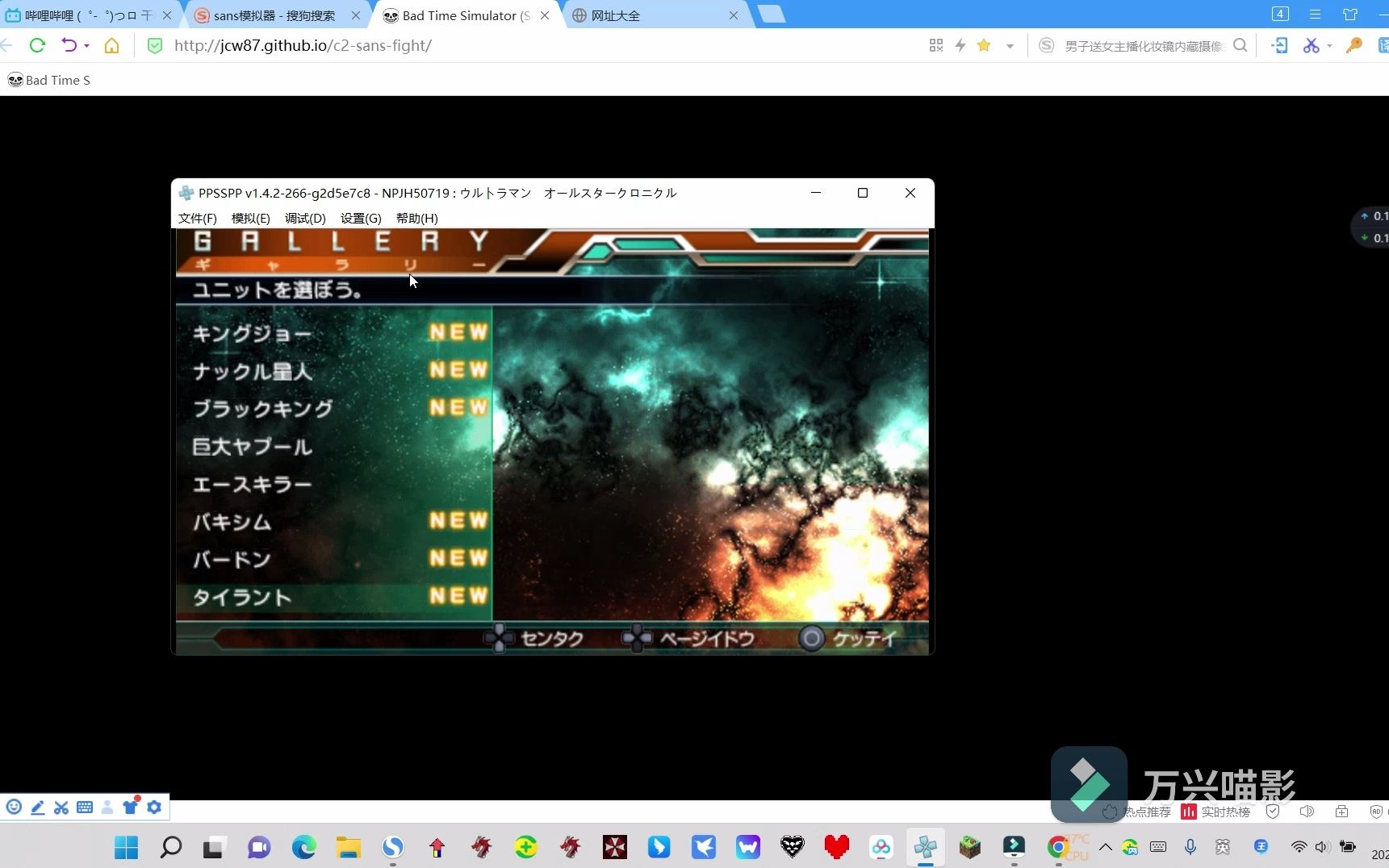This screenshot has height=868, width=1389.
Task: Click the センタク d-pad hint
Action: [533, 638]
